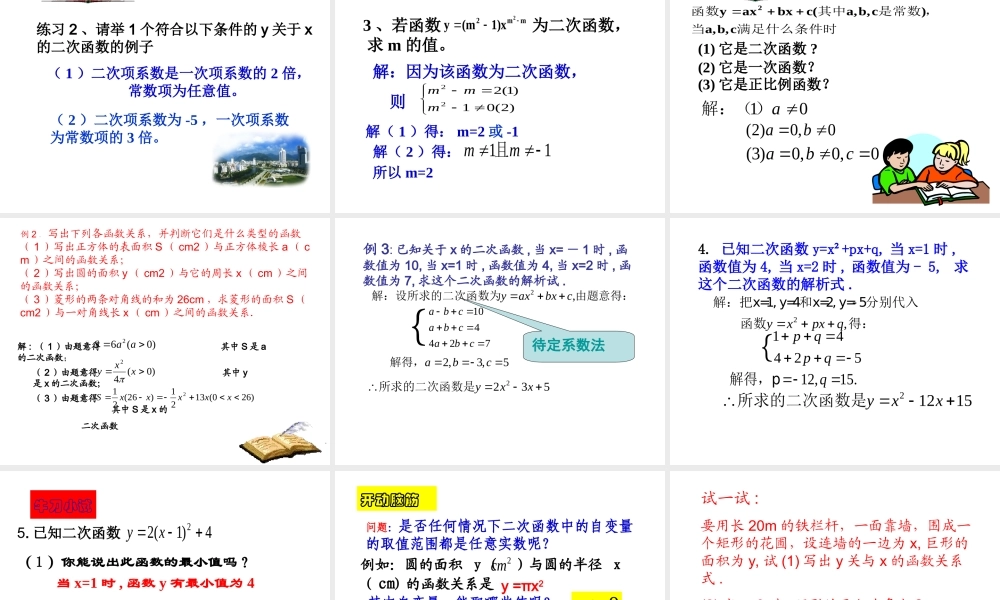The image size is (1000, 600).
Task: Click the open book with quill image
Action: tap(280, 441)
